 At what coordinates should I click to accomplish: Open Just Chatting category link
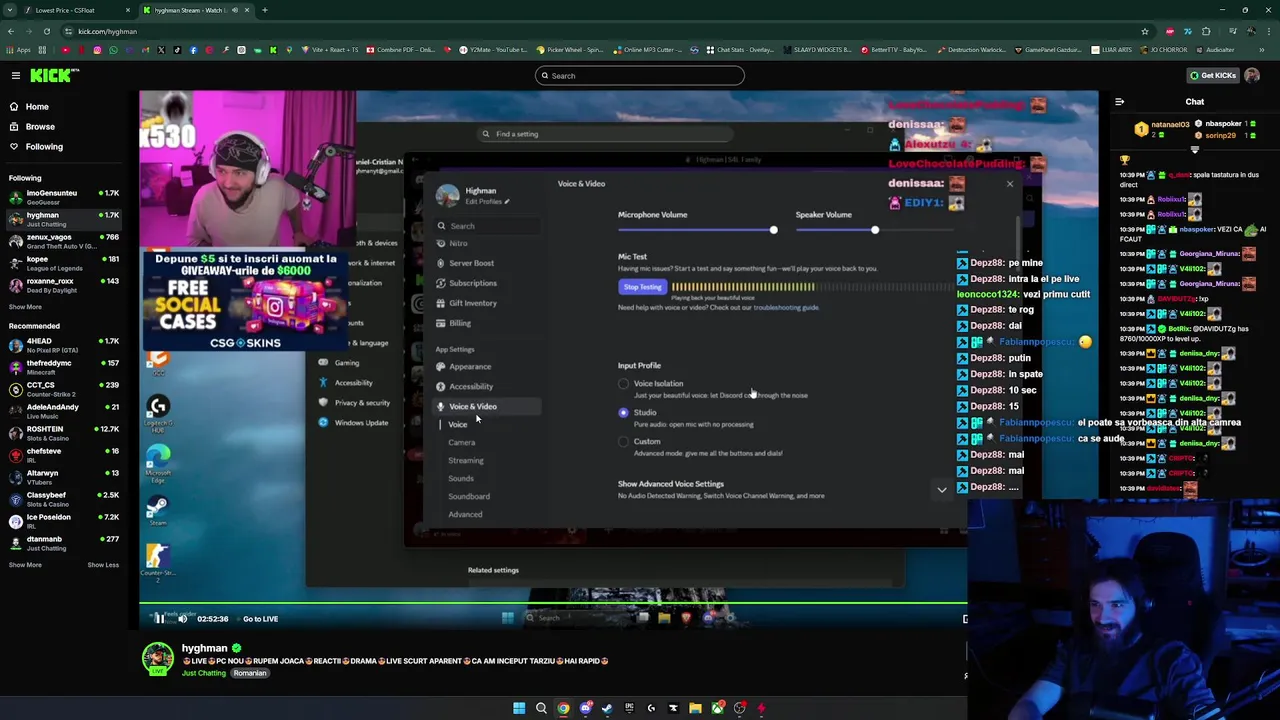tap(204, 673)
